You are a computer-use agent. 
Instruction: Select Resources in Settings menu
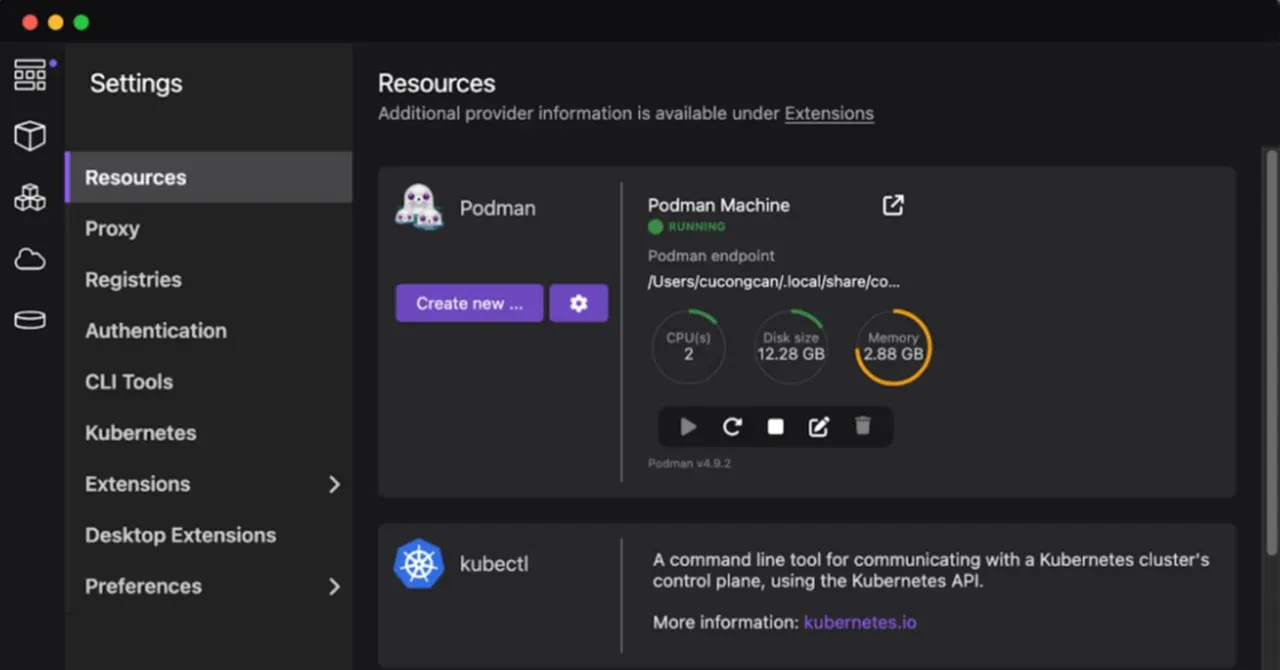209,177
